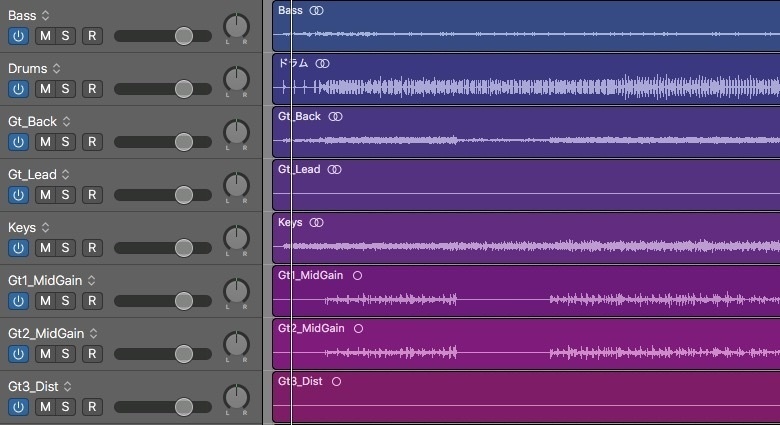The height and width of the screenshot is (425, 780).
Task: Record-enable the Gt1_MidGain track
Action: click(92, 301)
